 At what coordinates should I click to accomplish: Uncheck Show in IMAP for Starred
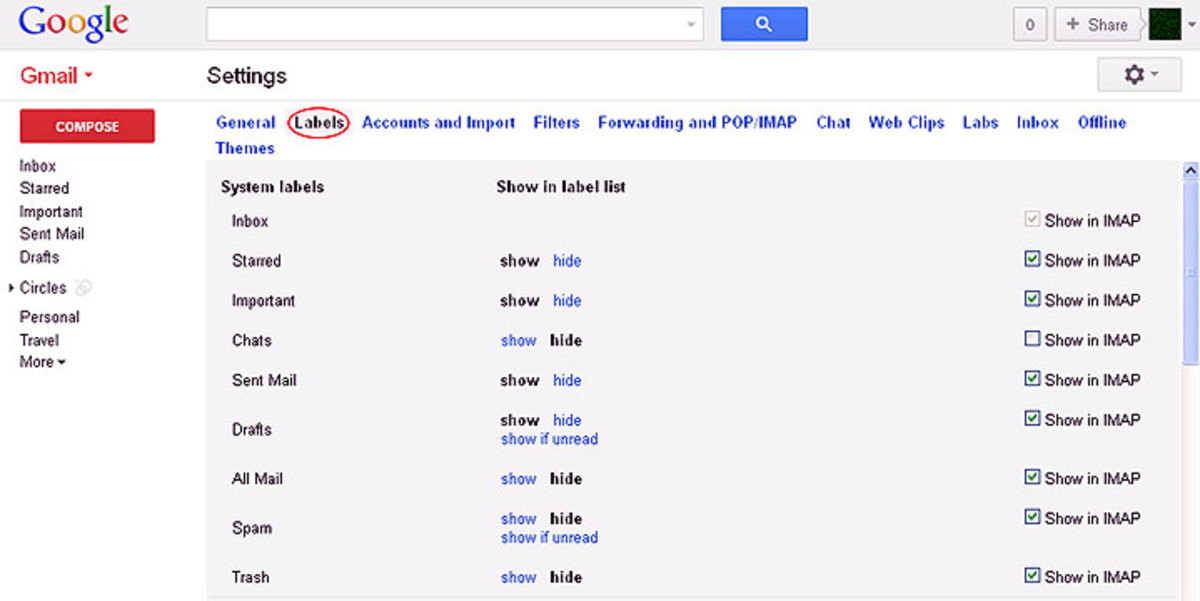pos(1033,259)
